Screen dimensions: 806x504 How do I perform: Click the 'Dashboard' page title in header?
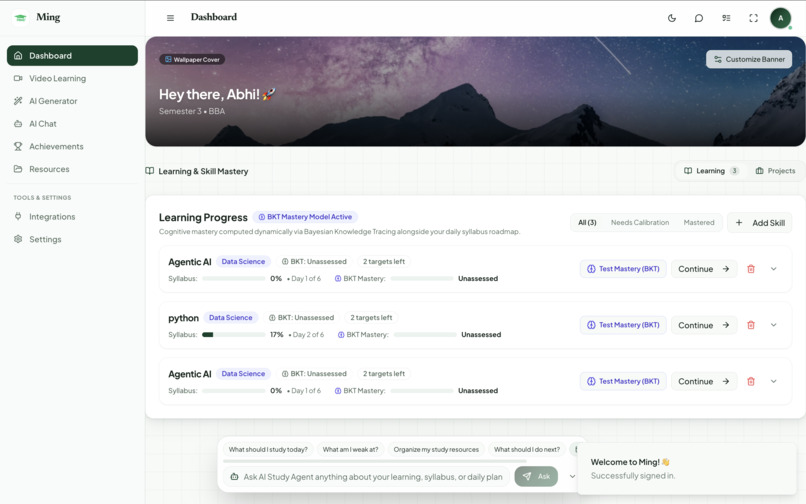tap(214, 17)
